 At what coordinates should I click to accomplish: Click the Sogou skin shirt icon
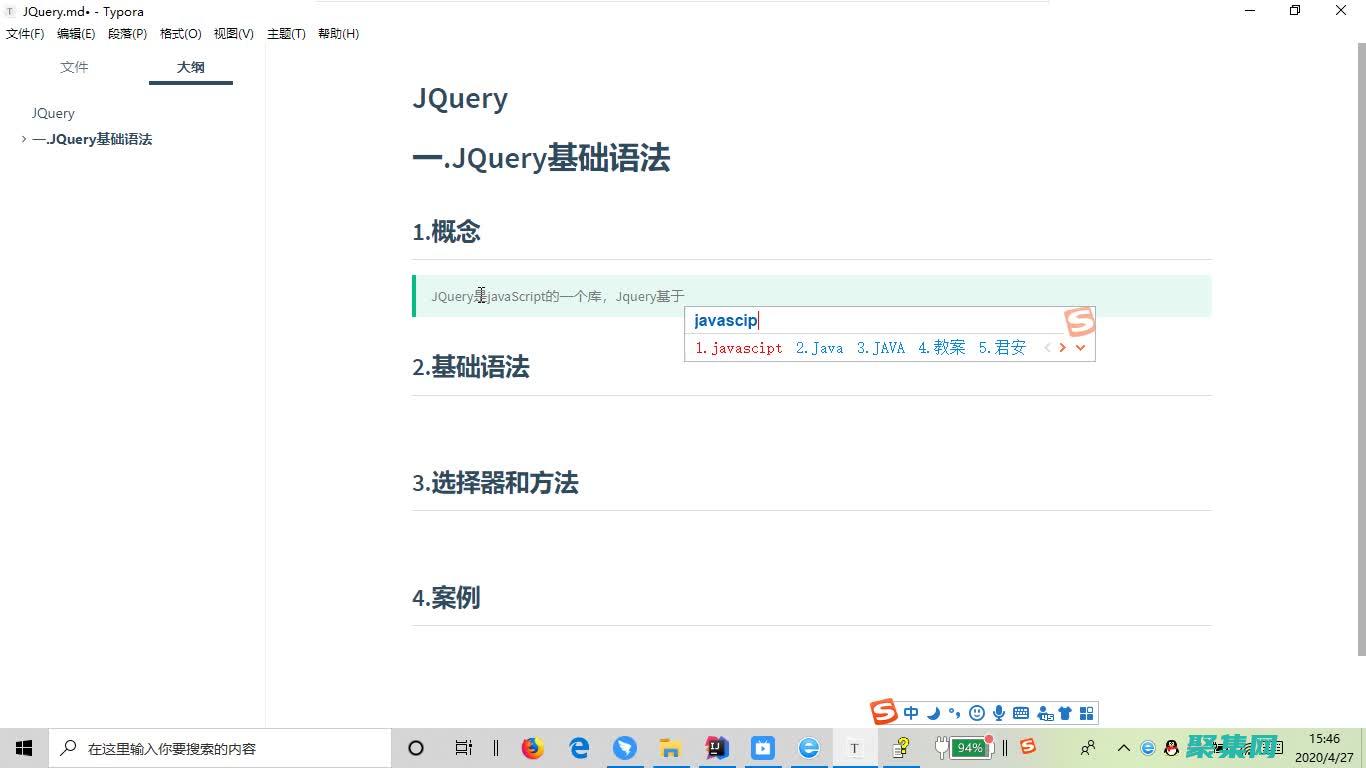click(1065, 713)
